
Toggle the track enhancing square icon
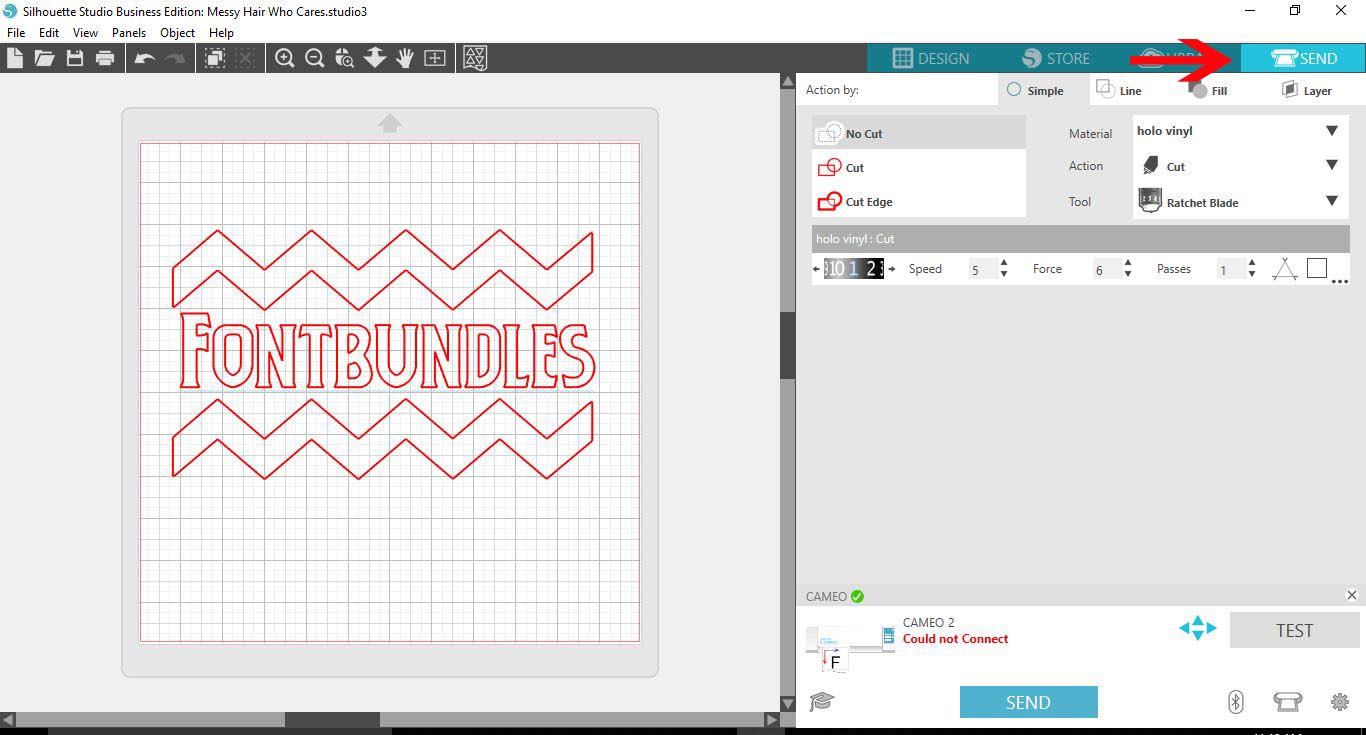(1317, 268)
